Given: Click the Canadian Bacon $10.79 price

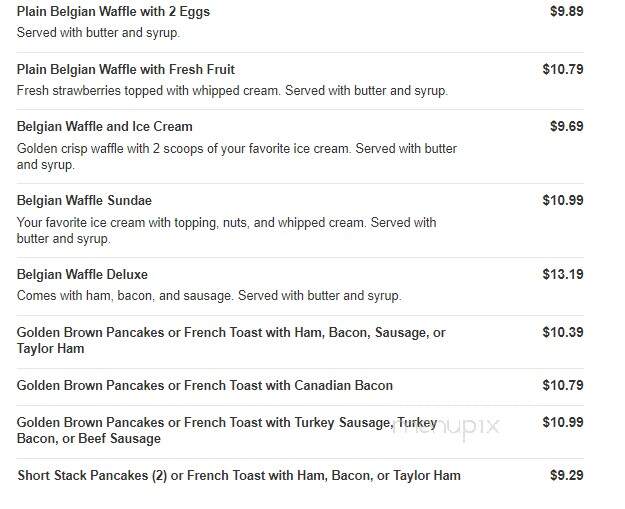Looking at the screenshot, I should click(x=563, y=385).
